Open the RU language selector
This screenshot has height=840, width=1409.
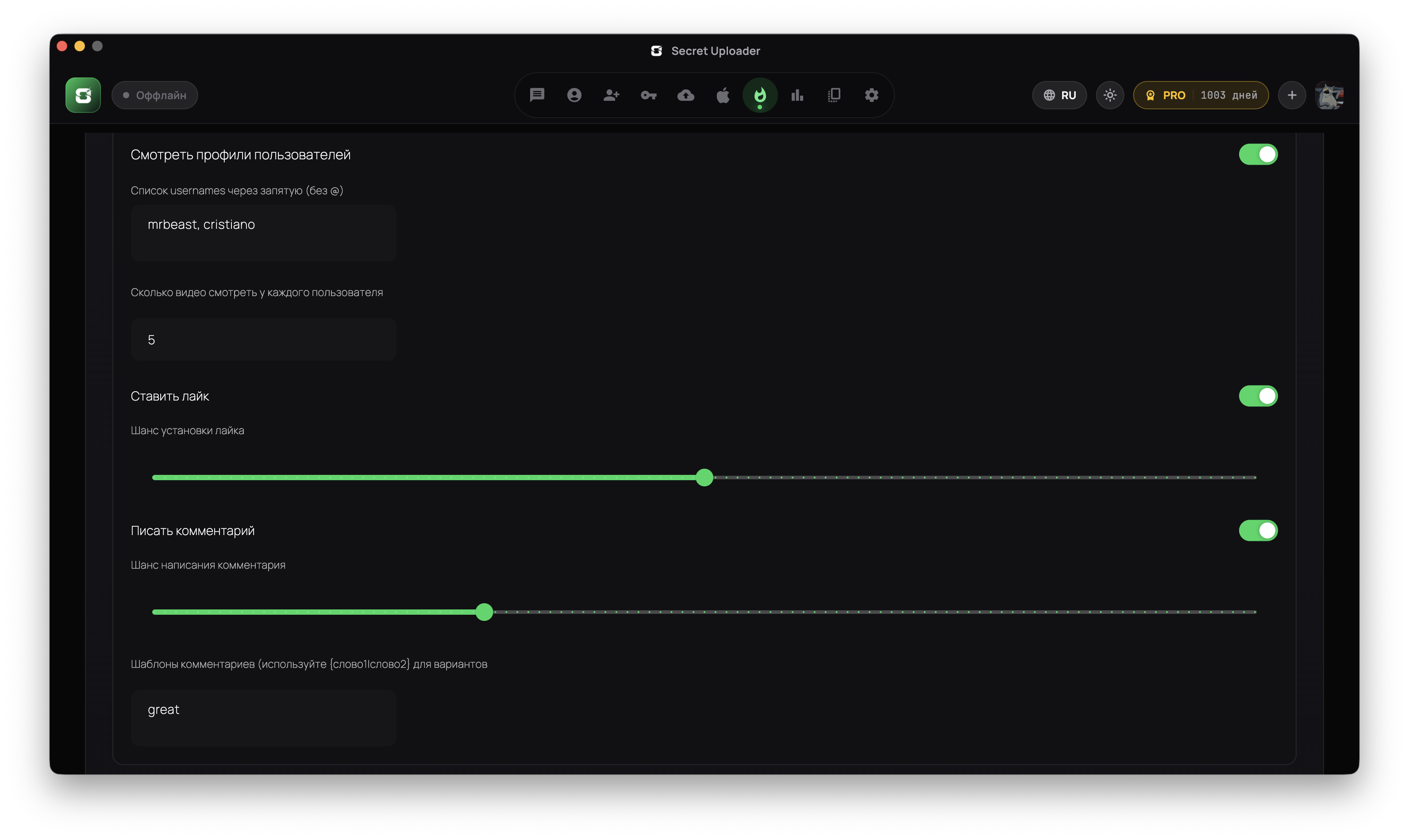(x=1059, y=95)
